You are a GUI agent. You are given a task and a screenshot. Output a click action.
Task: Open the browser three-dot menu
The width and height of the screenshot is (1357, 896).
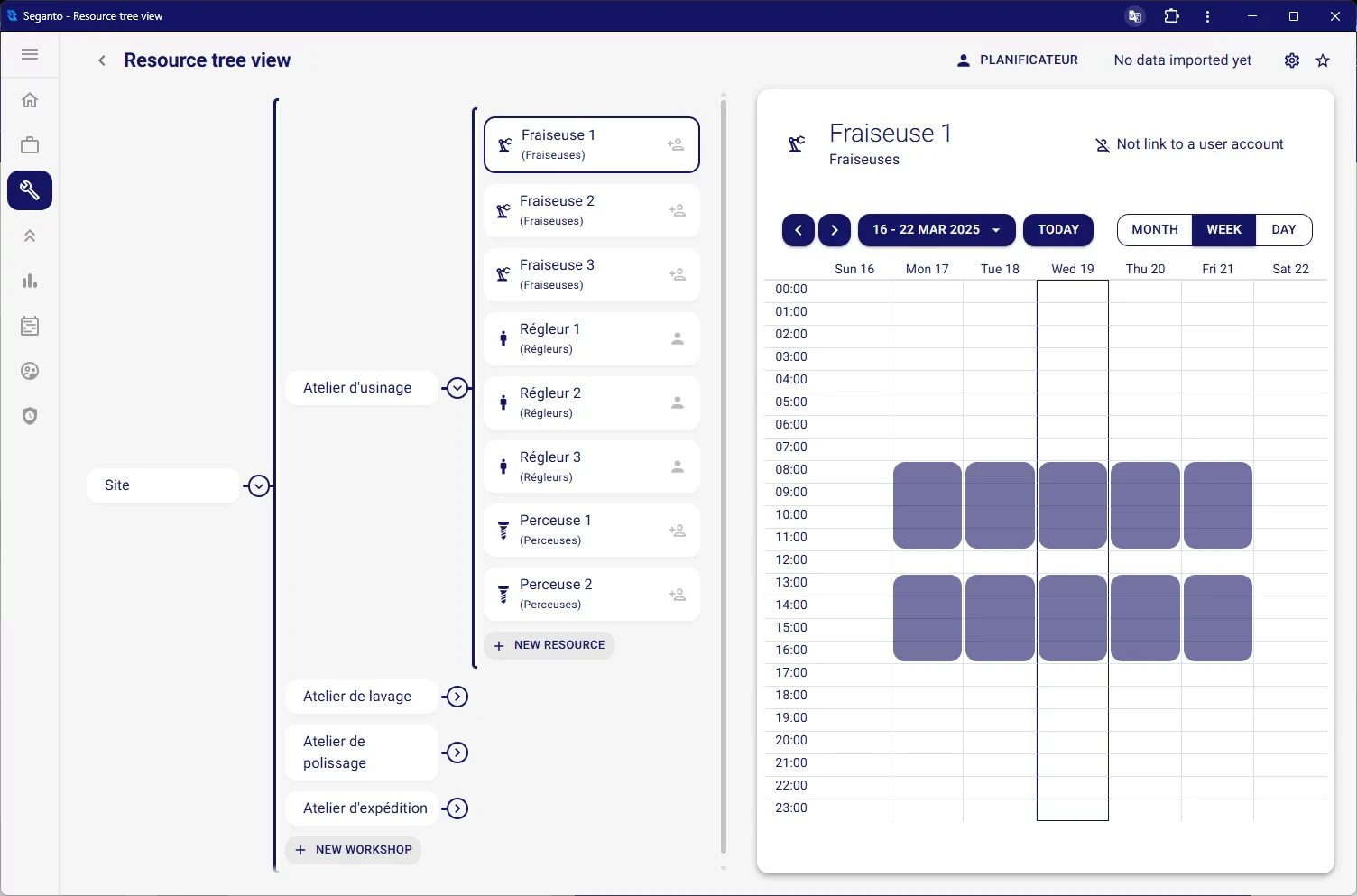click(x=1207, y=15)
